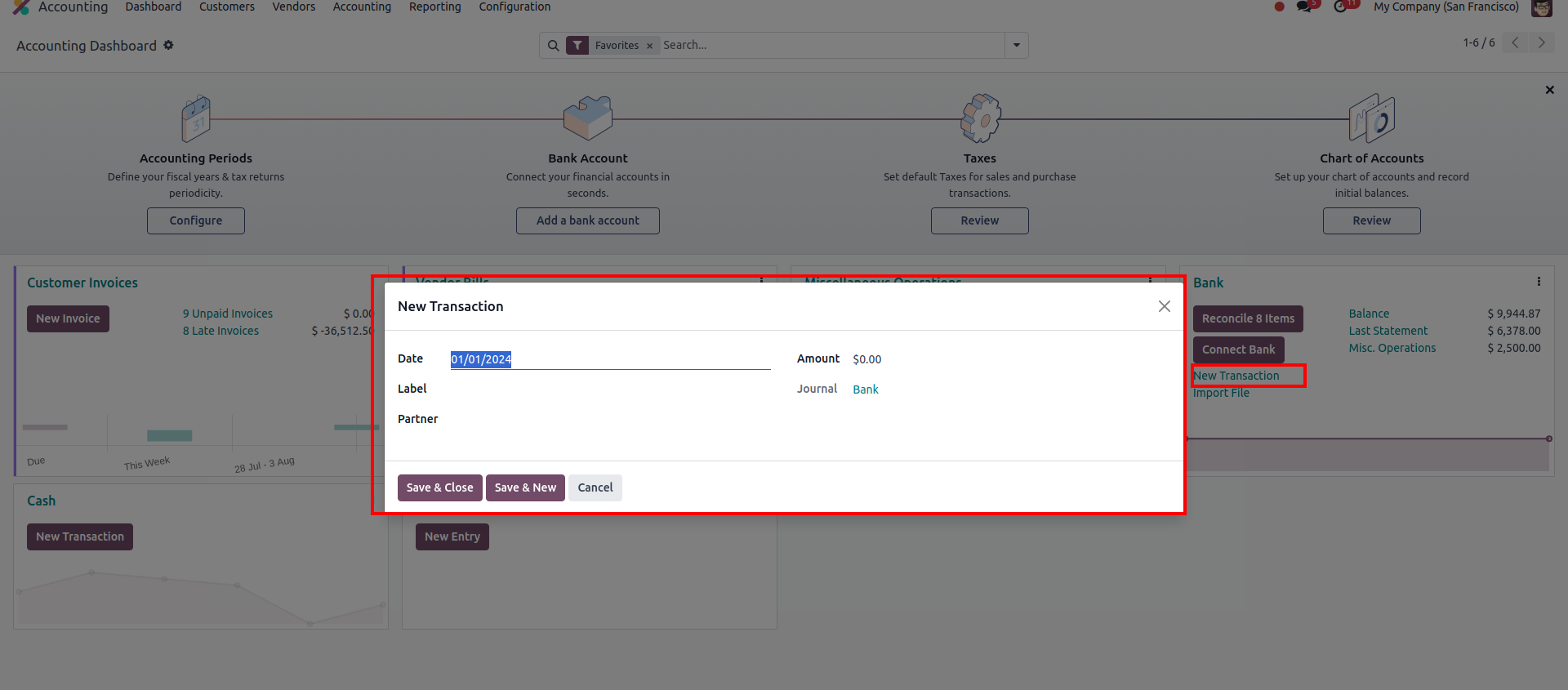This screenshot has height=690, width=1568.
Task: Cancel the new transaction
Action: coord(595,487)
